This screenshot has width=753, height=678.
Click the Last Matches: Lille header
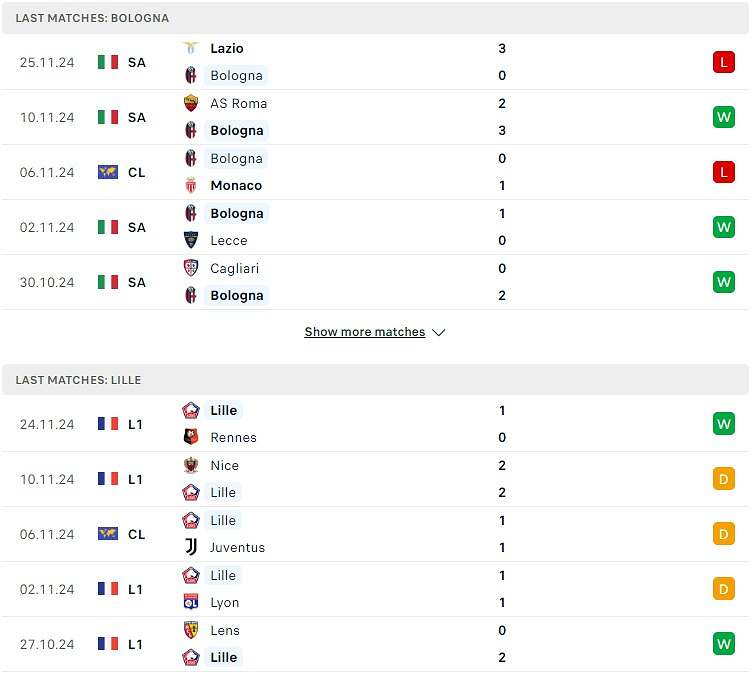pyautogui.click(x=78, y=380)
